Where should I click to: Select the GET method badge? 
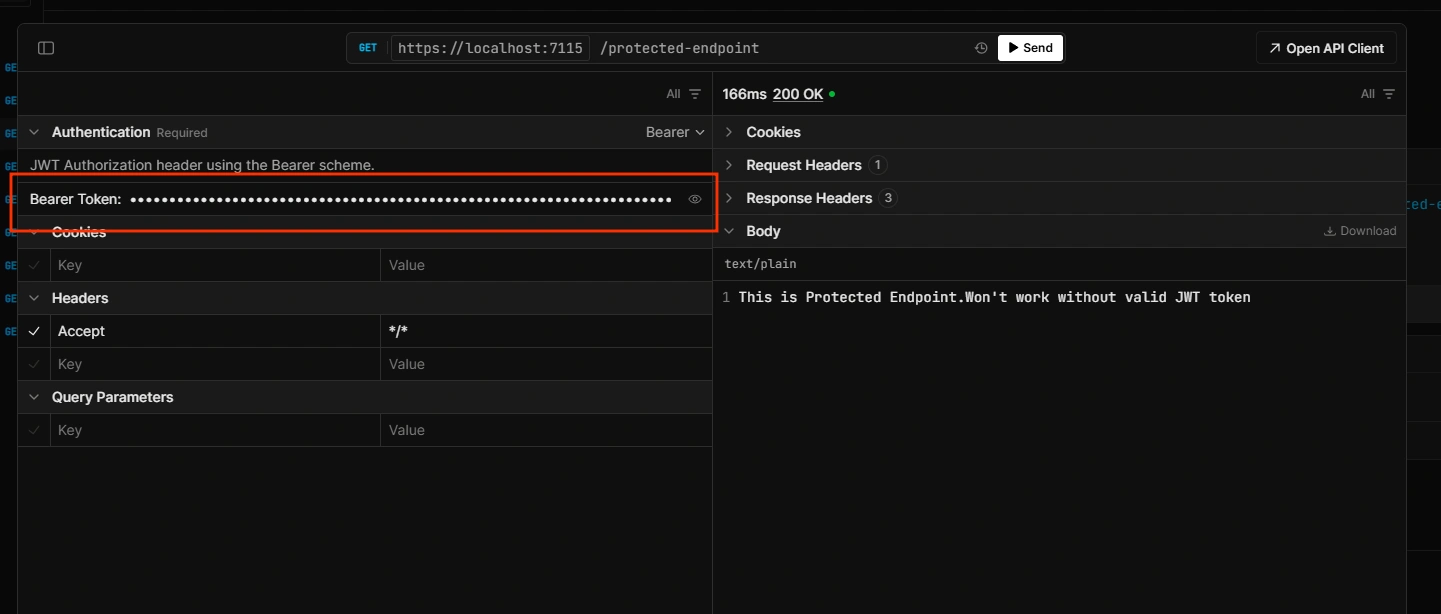[368, 48]
